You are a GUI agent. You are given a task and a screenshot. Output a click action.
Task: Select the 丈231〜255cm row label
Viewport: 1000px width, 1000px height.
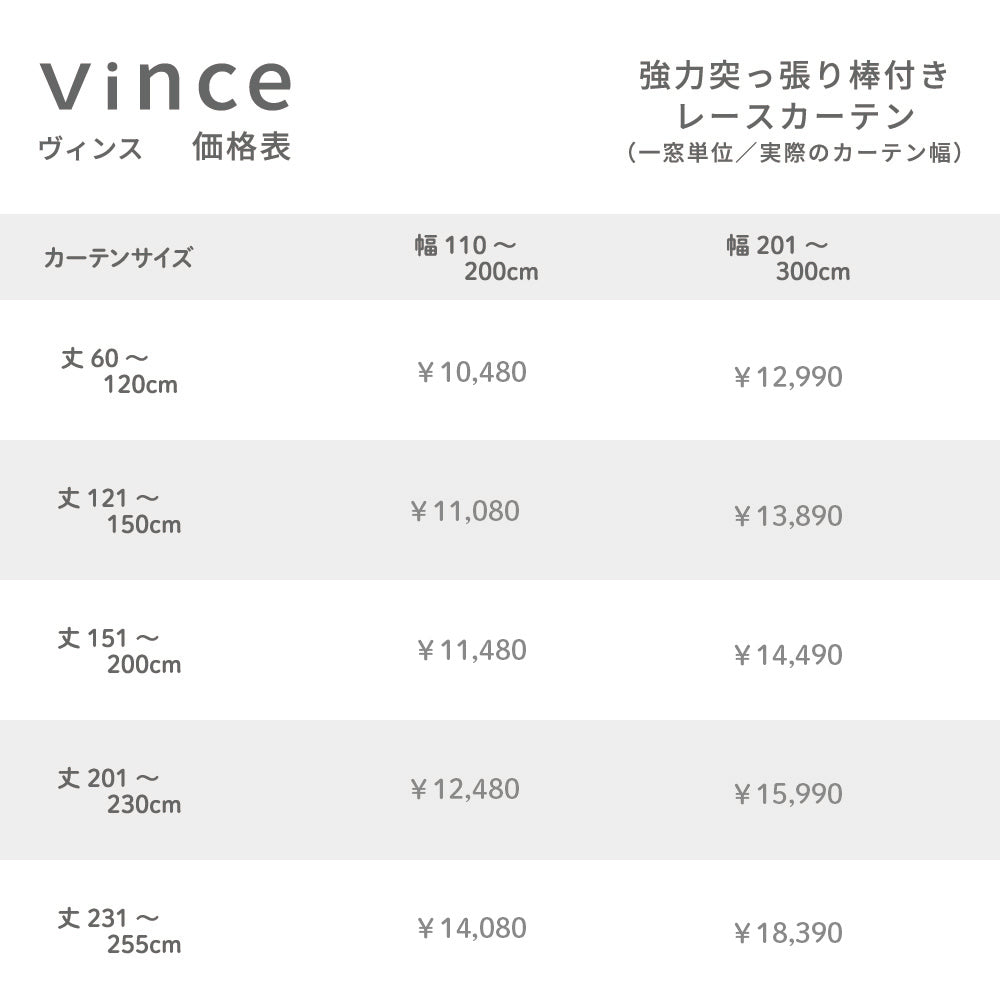tap(119, 930)
